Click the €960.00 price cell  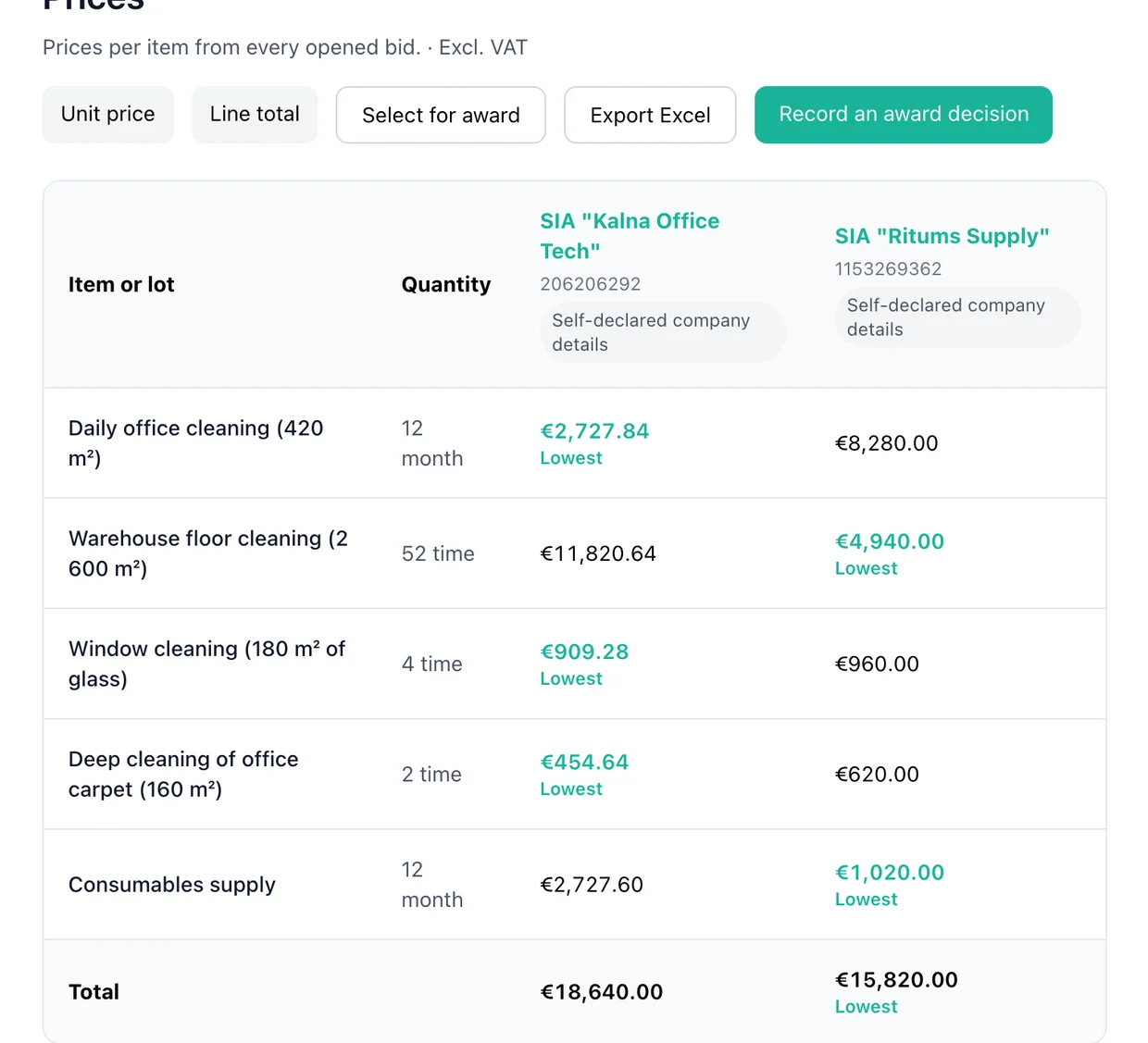pyautogui.click(x=877, y=664)
